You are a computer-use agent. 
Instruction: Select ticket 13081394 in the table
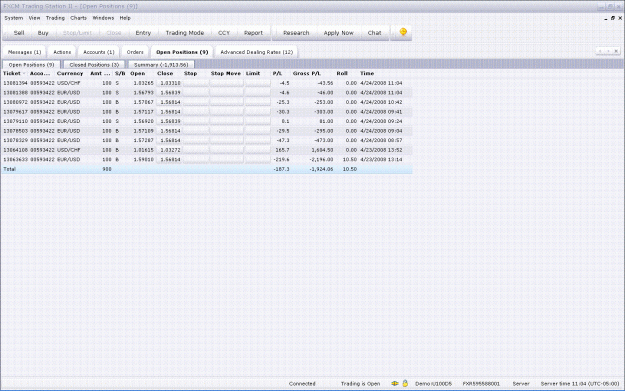click(16, 83)
